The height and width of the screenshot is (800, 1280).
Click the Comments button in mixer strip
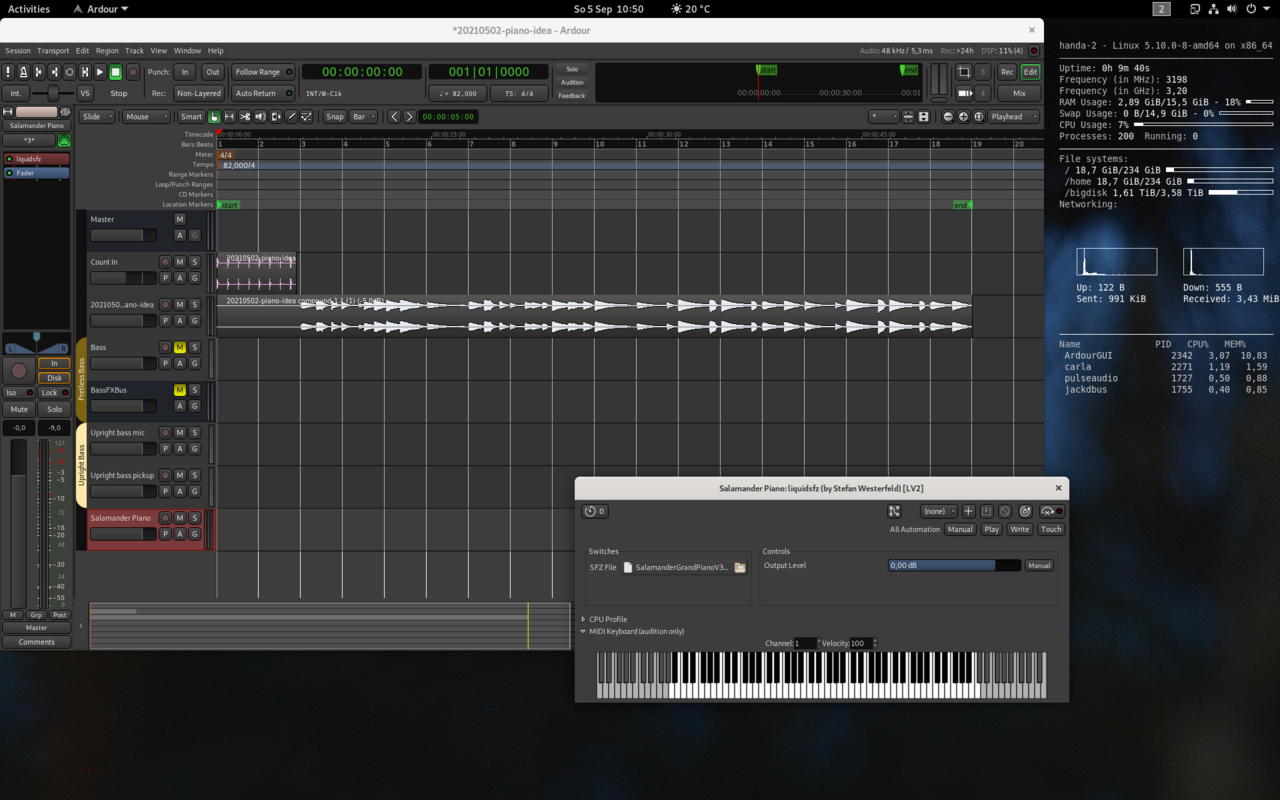36,642
